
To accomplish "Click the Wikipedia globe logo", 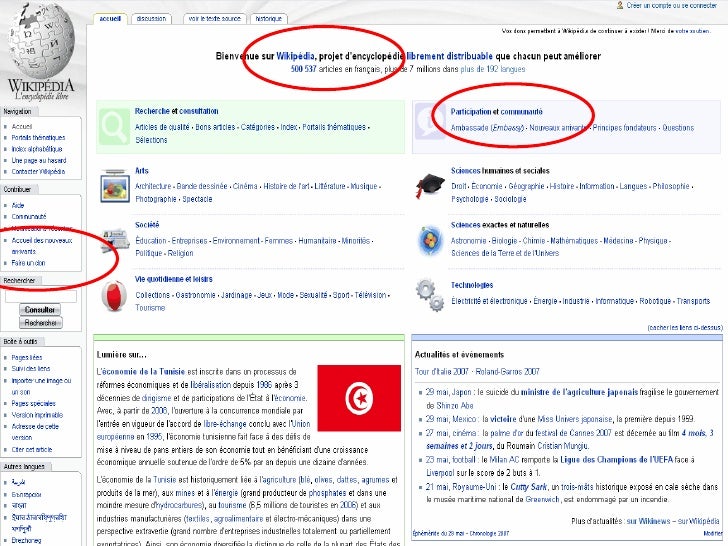I will tap(41, 41).
